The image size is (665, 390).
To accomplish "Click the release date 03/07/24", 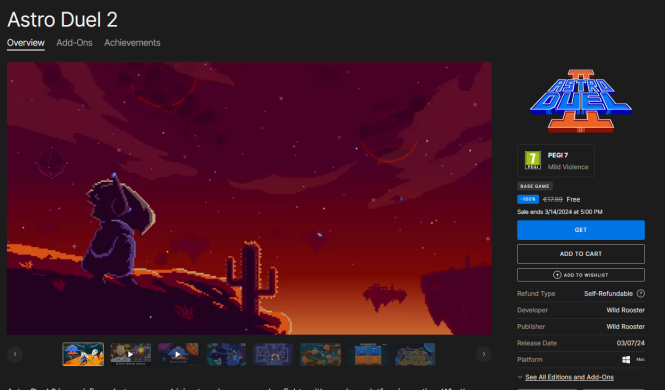I will (631, 343).
